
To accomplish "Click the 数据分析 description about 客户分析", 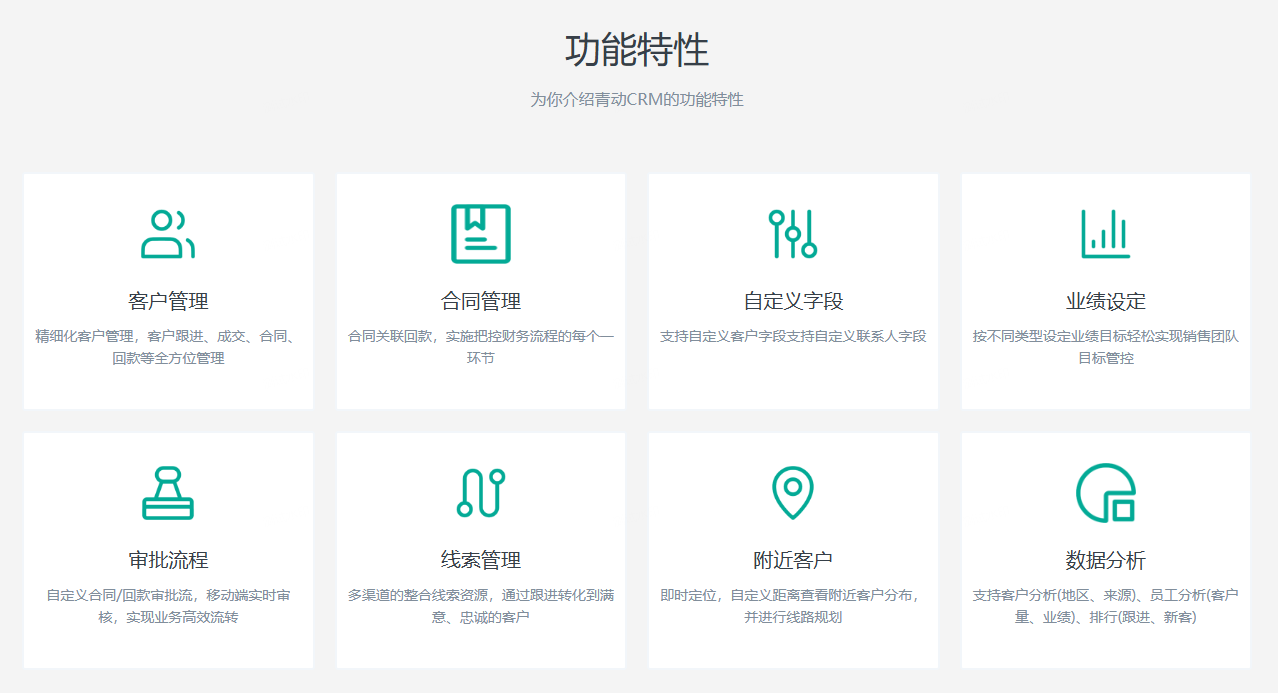I will click(x=1105, y=606).
